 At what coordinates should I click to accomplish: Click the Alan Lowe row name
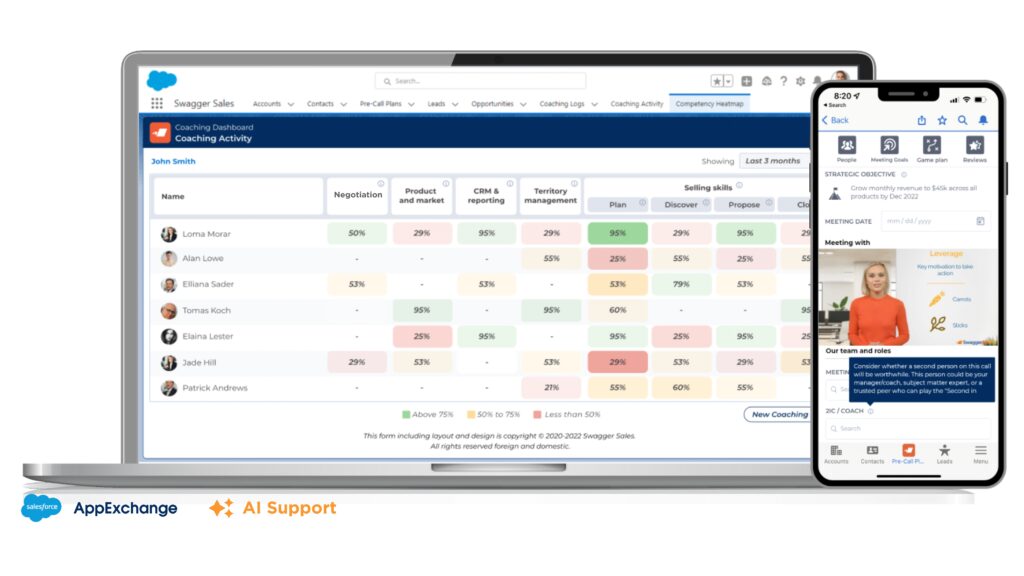pos(202,259)
